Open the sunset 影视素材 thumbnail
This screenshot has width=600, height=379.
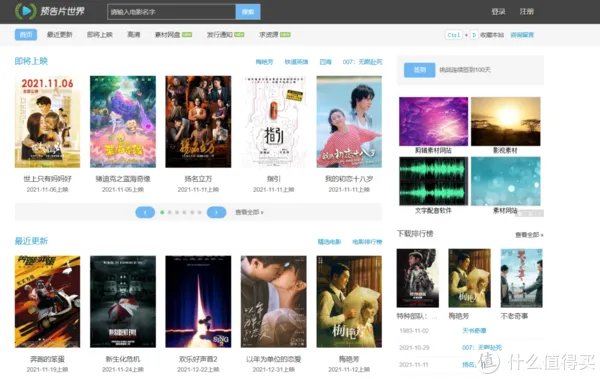tap(505, 121)
